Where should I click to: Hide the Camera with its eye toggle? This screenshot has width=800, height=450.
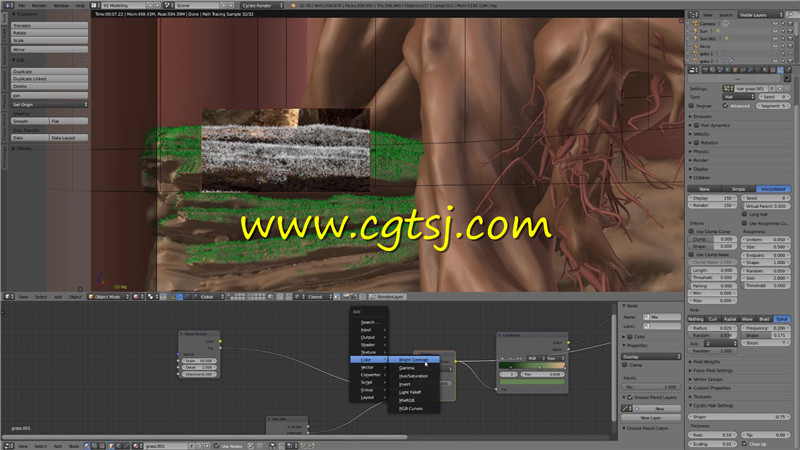(776, 23)
